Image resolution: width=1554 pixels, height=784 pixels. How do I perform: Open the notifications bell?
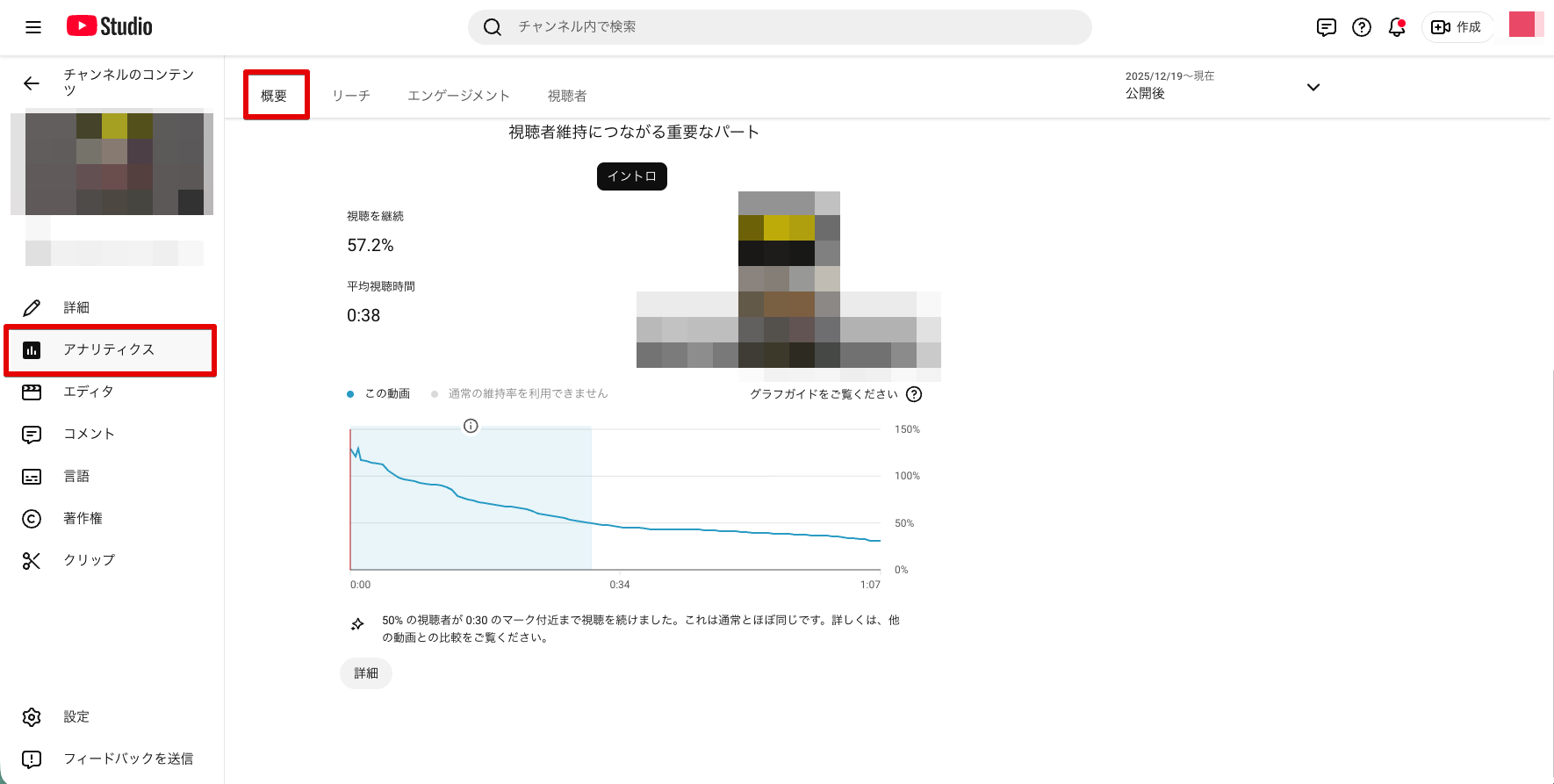click(x=1396, y=27)
